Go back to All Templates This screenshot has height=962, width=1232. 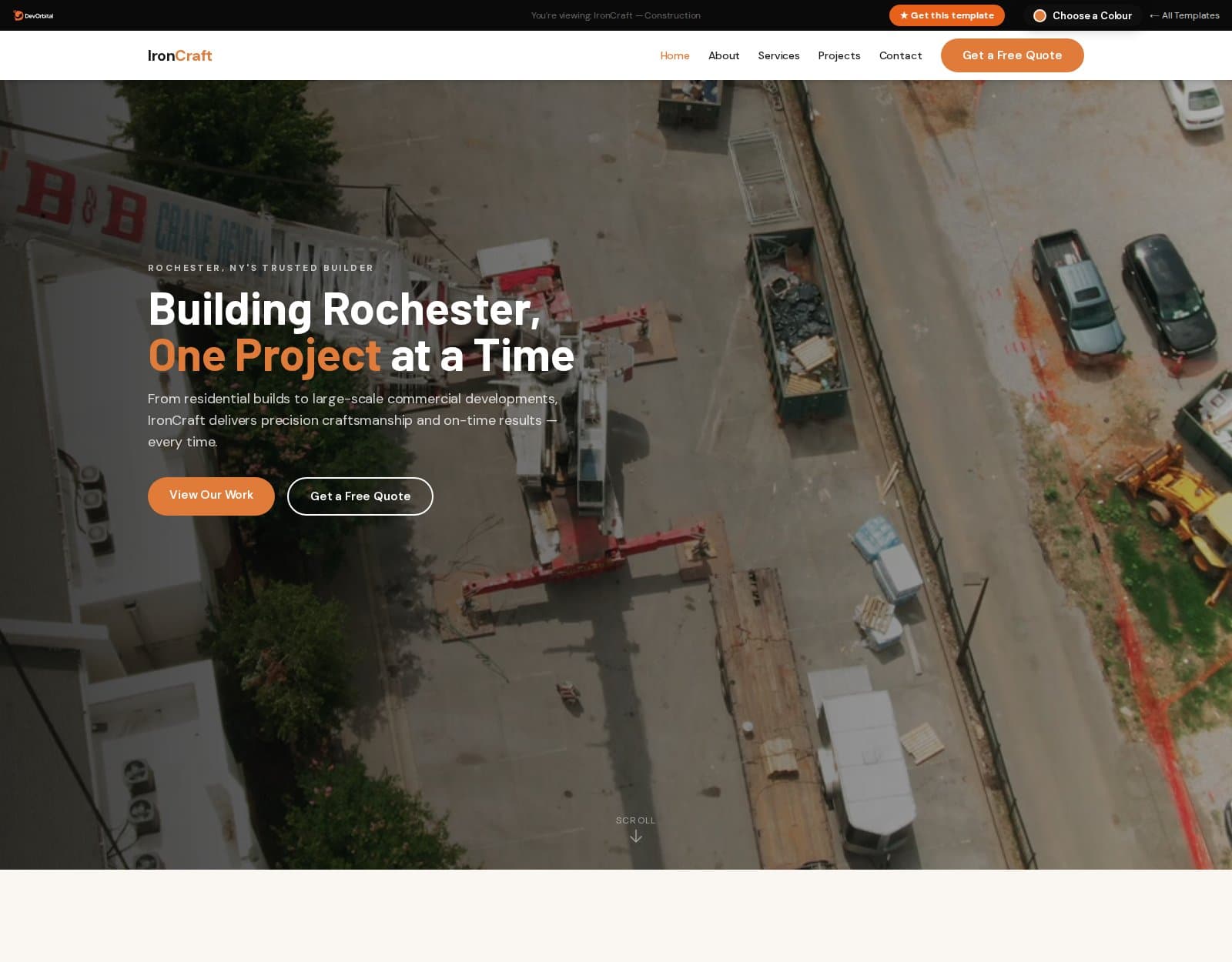click(x=1184, y=15)
